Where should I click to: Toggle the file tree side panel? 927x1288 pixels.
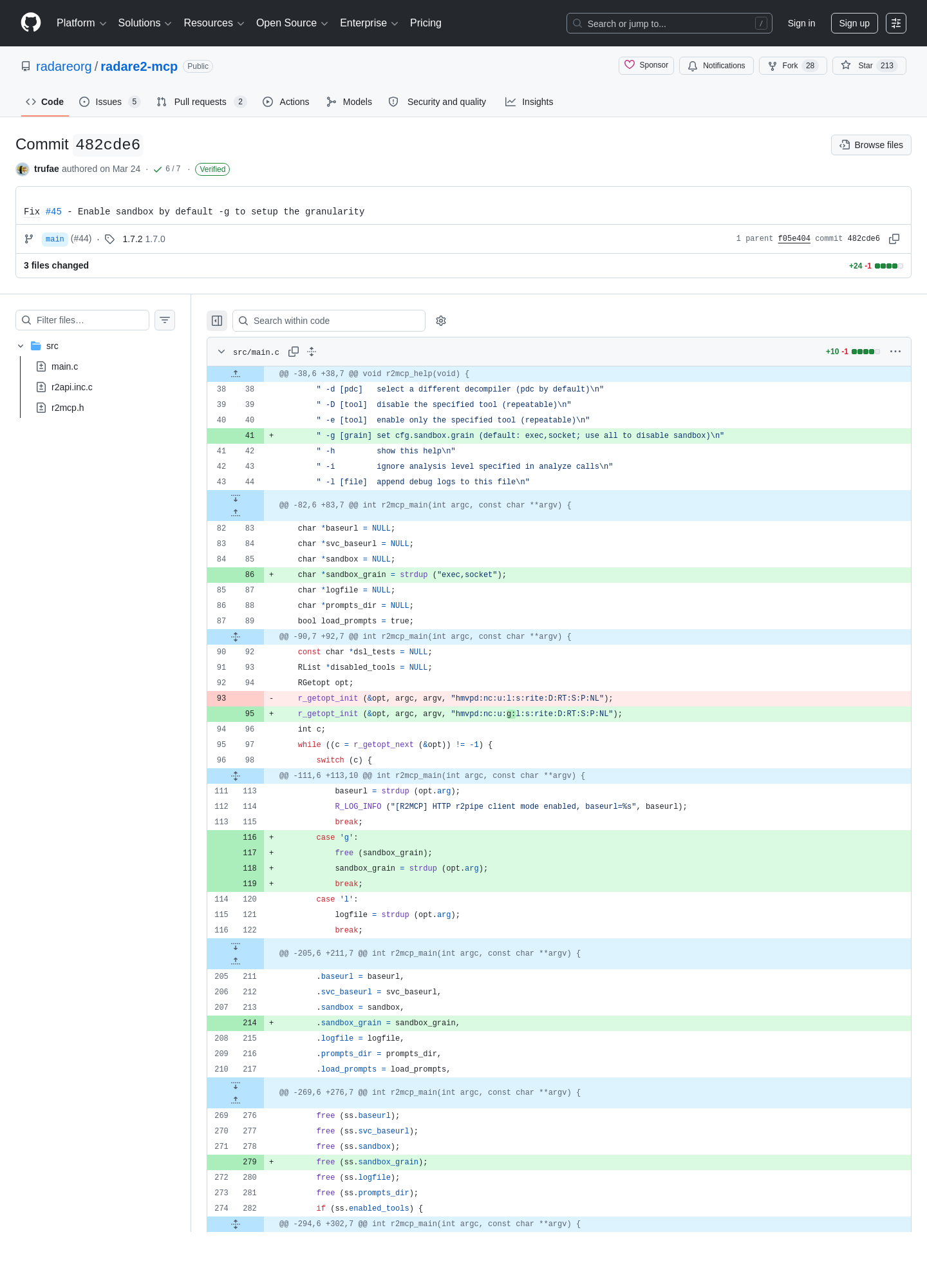tap(217, 321)
